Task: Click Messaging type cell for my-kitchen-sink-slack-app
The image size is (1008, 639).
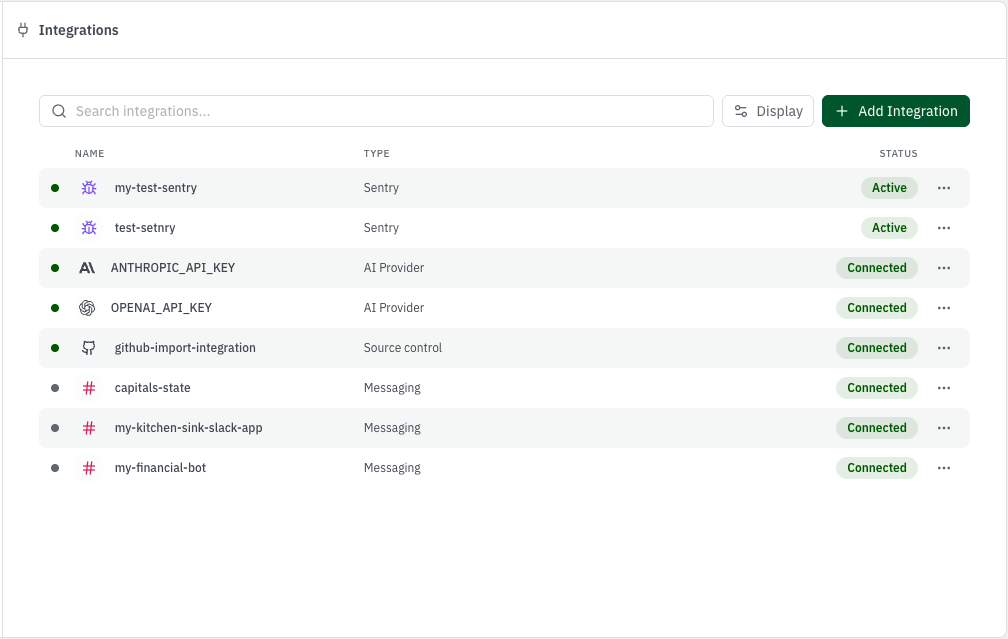Action: [x=392, y=428]
